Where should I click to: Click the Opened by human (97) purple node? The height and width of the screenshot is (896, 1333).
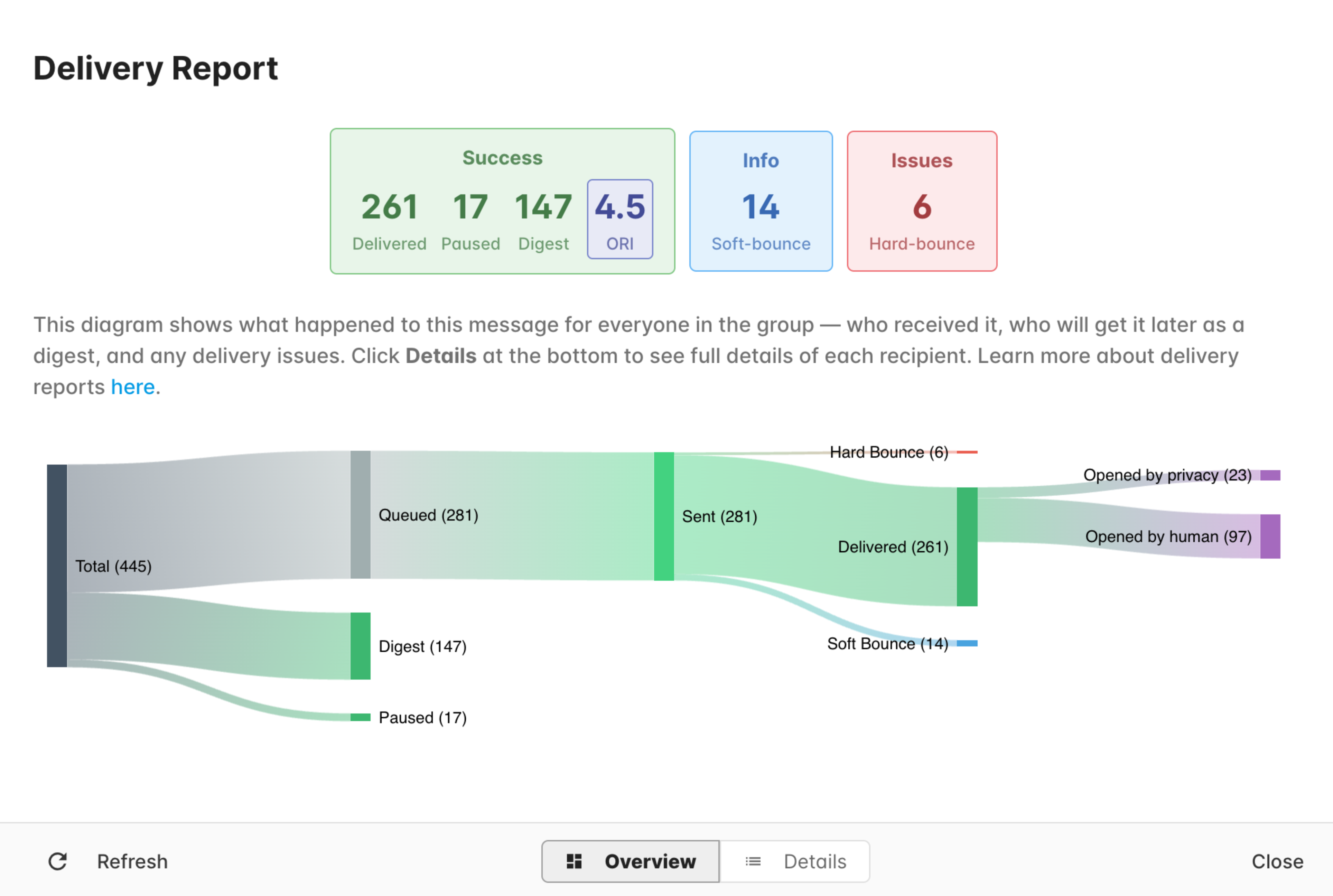pos(1271,536)
